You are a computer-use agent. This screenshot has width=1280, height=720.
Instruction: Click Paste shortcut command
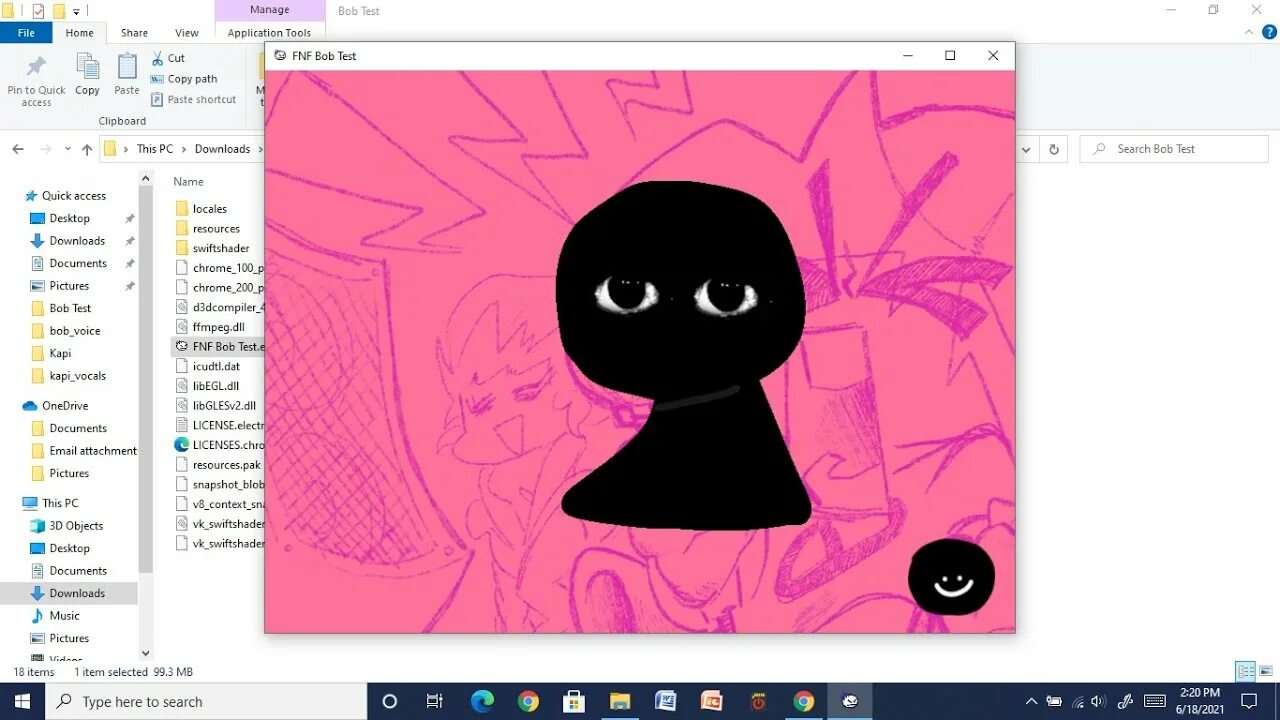[194, 99]
